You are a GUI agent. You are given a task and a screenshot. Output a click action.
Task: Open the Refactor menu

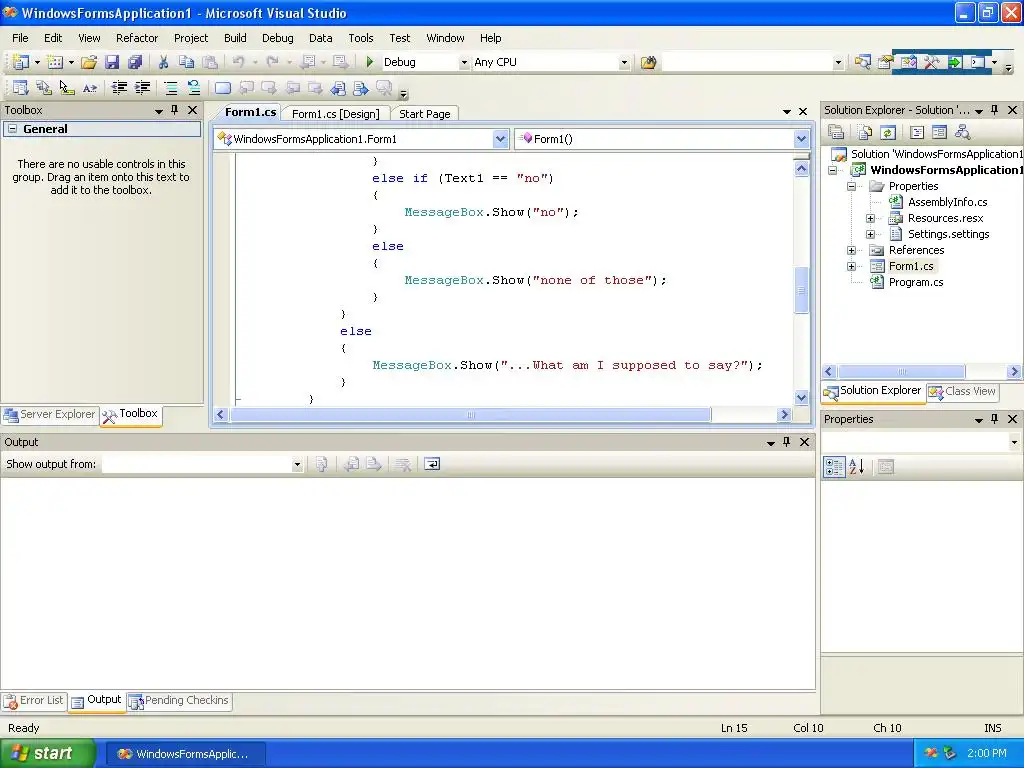137,38
